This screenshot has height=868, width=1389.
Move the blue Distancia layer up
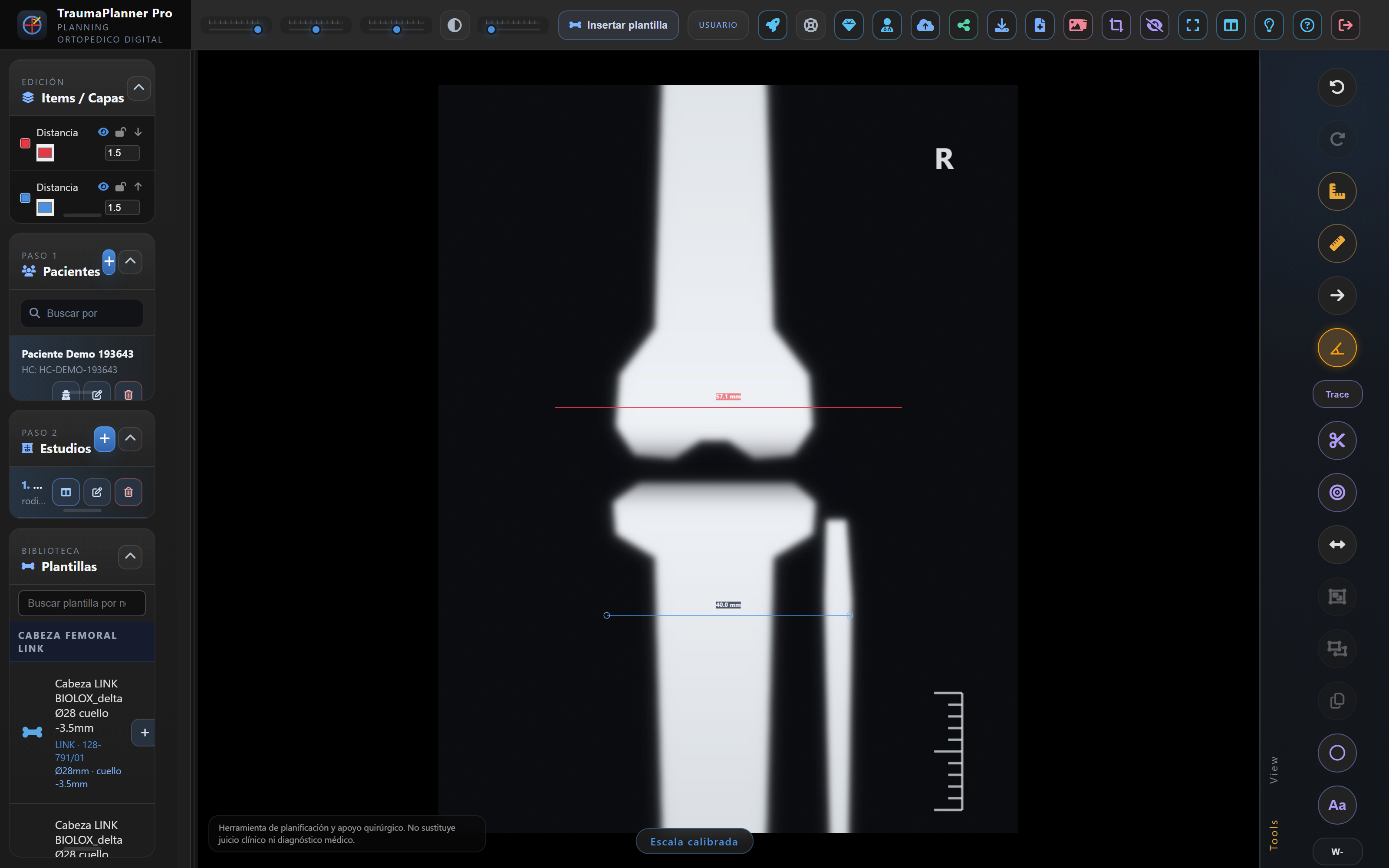[x=138, y=187]
